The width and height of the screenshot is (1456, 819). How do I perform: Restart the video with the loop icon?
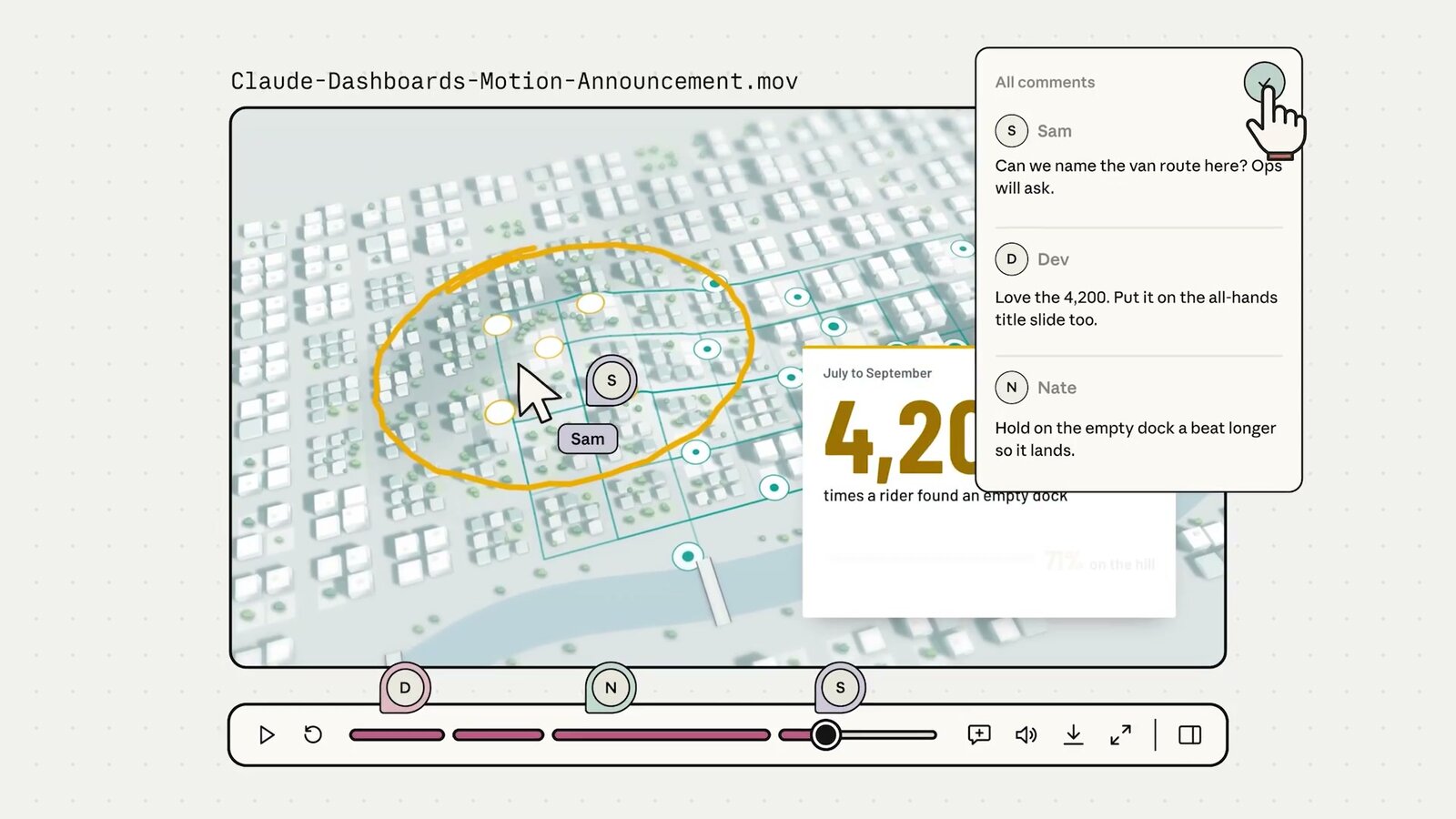[x=313, y=734]
